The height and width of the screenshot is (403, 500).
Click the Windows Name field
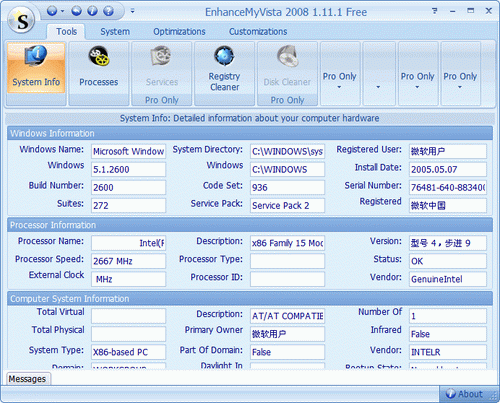[x=128, y=151]
